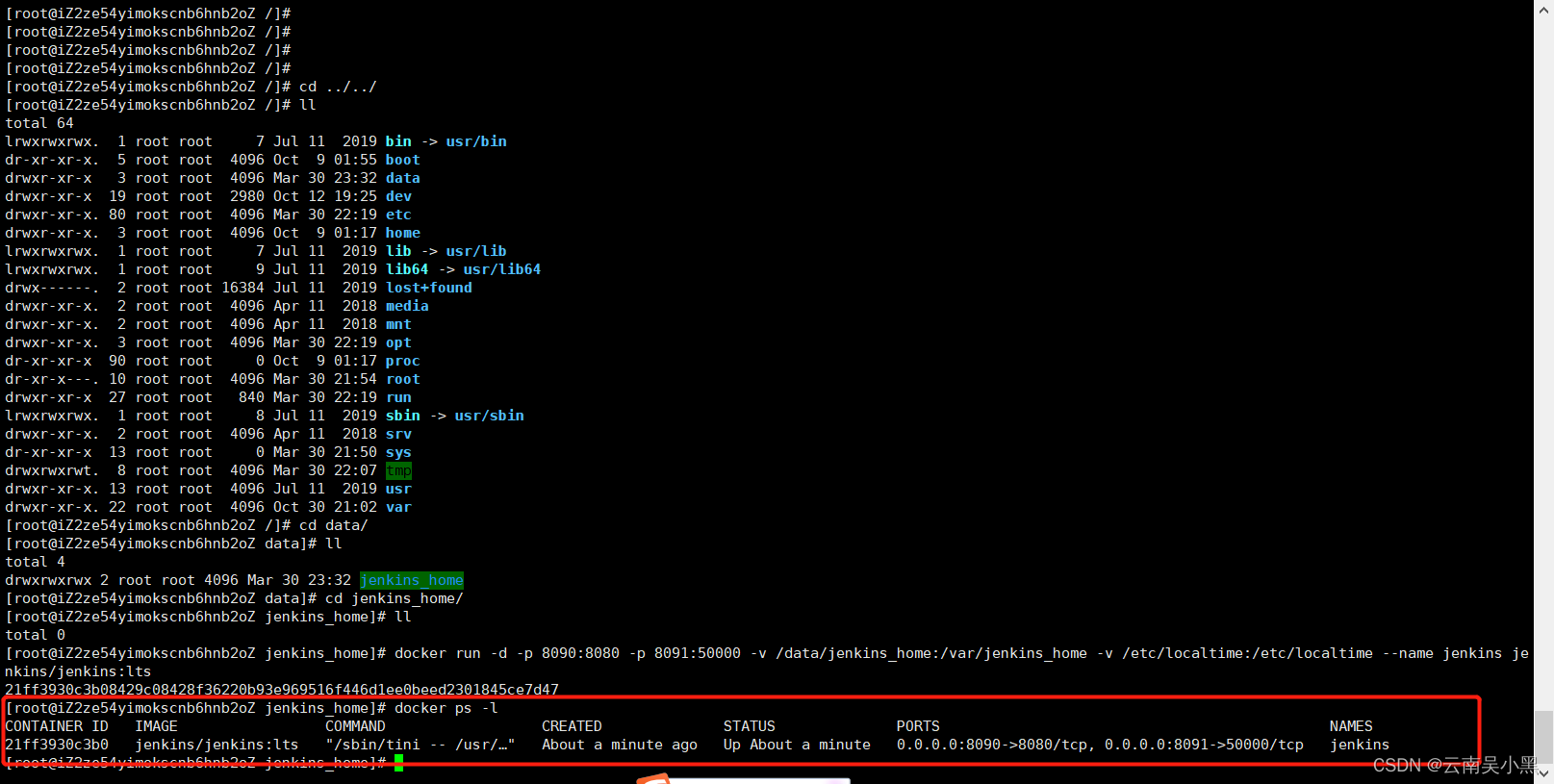
Task: Click the COMMAND column header
Action: tap(355, 726)
